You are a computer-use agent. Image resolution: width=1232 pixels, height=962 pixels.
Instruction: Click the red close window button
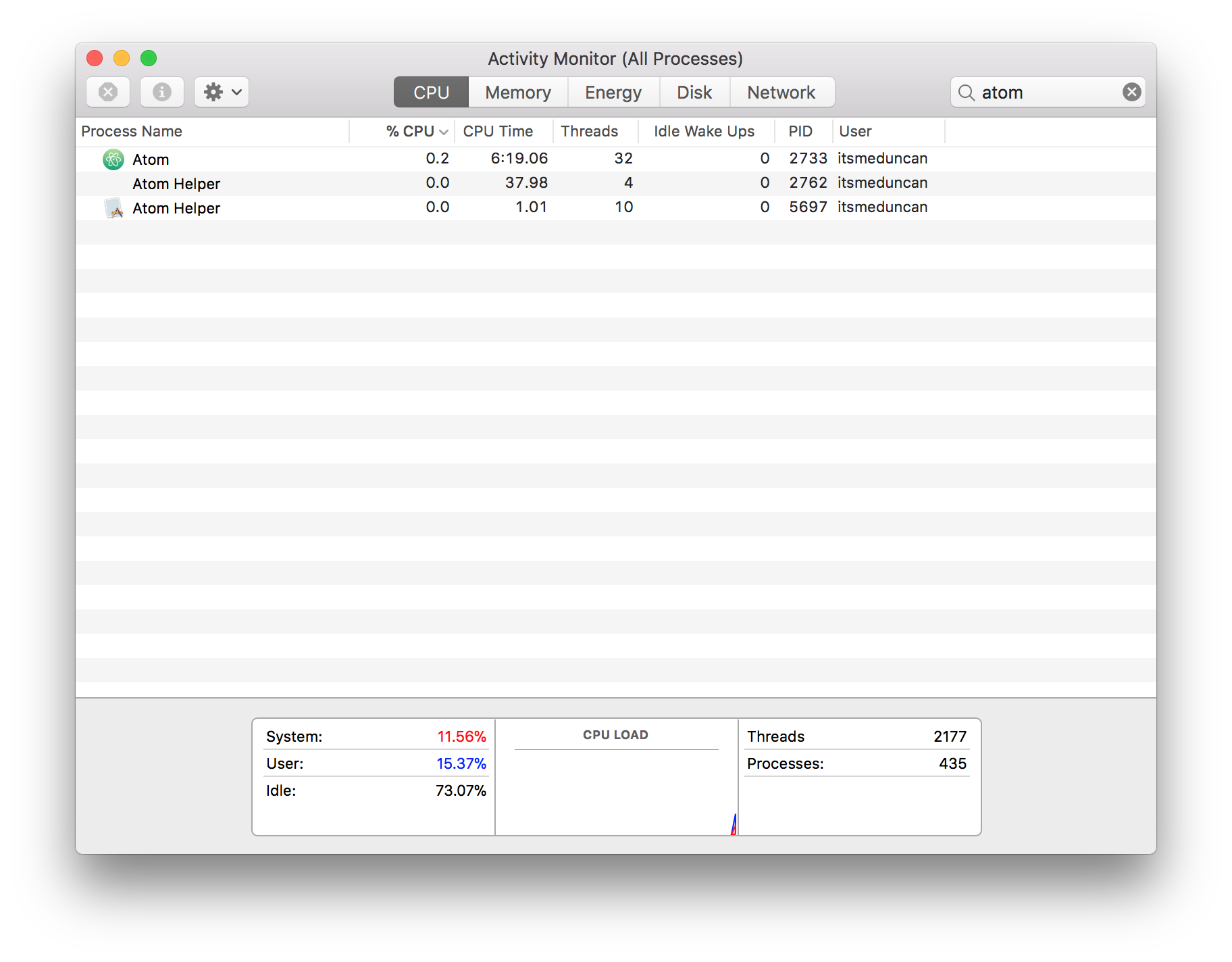click(x=95, y=58)
